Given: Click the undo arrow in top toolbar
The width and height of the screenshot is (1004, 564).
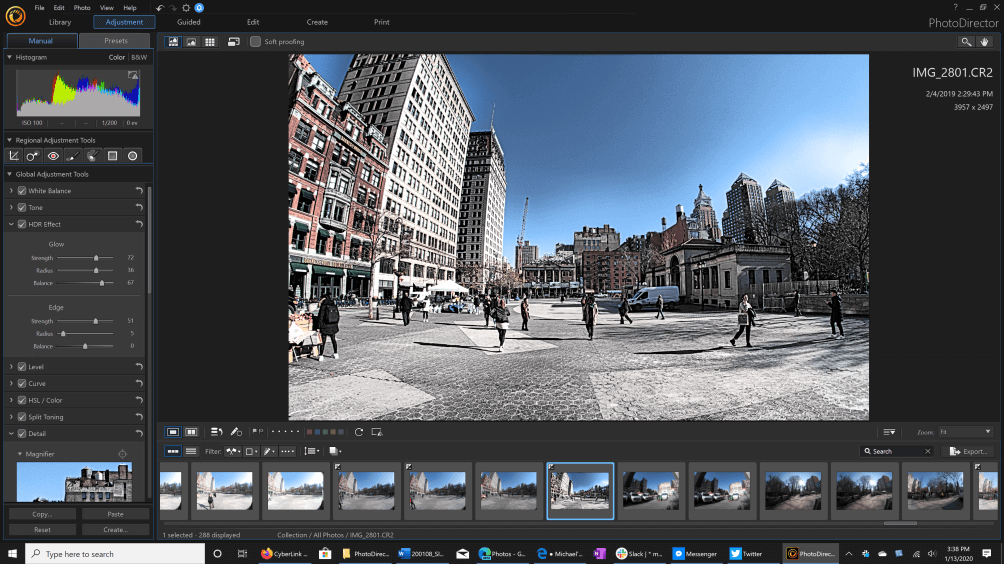Looking at the screenshot, I should click(x=160, y=7).
